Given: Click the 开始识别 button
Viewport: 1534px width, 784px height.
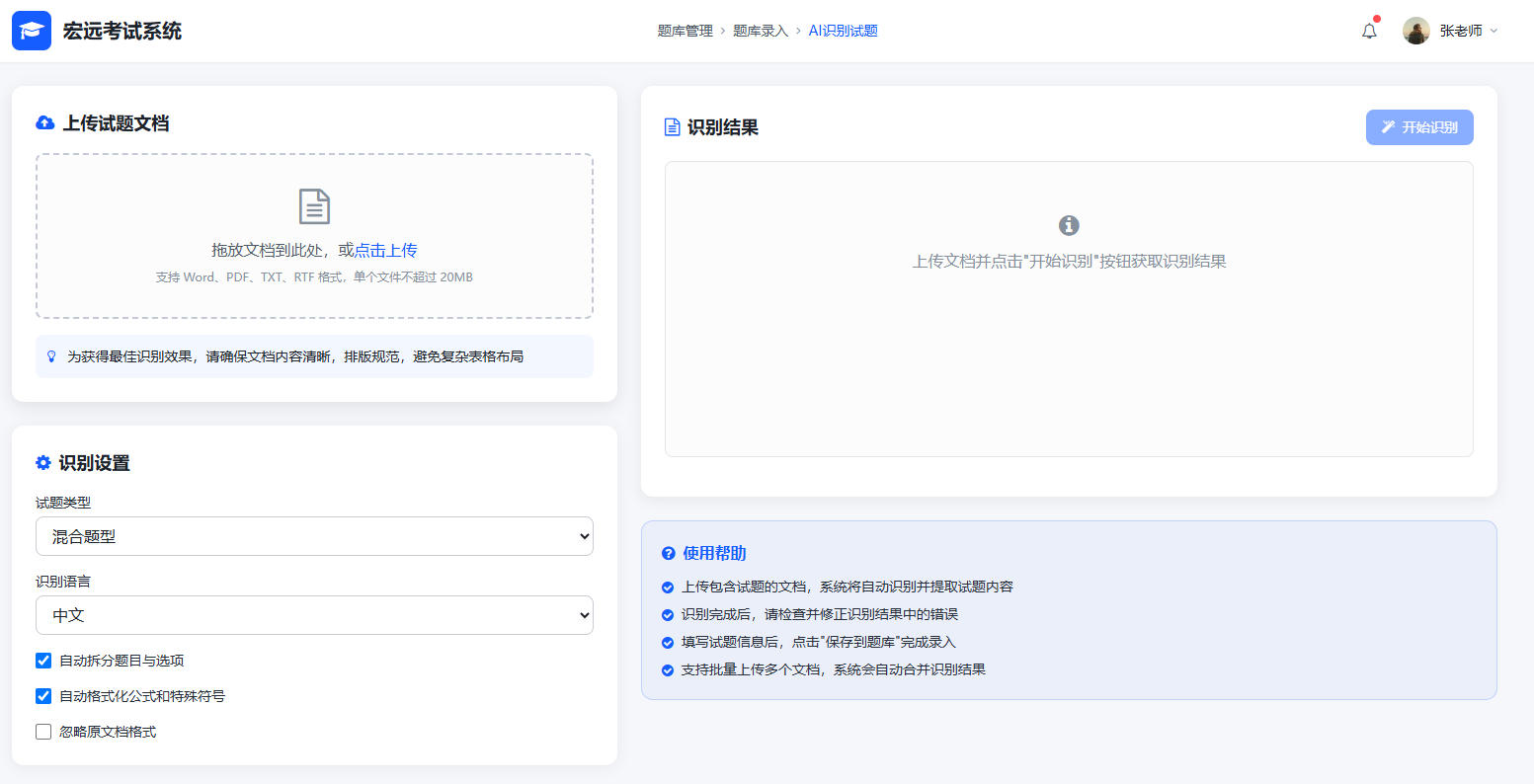Looking at the screenshot, I should (1418, 127).
